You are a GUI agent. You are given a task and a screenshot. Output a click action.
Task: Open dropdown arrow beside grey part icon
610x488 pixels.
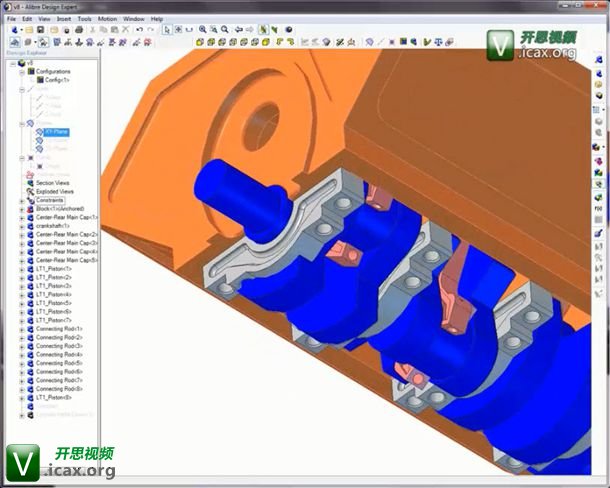pyautogui.click(x=35, y=42)
